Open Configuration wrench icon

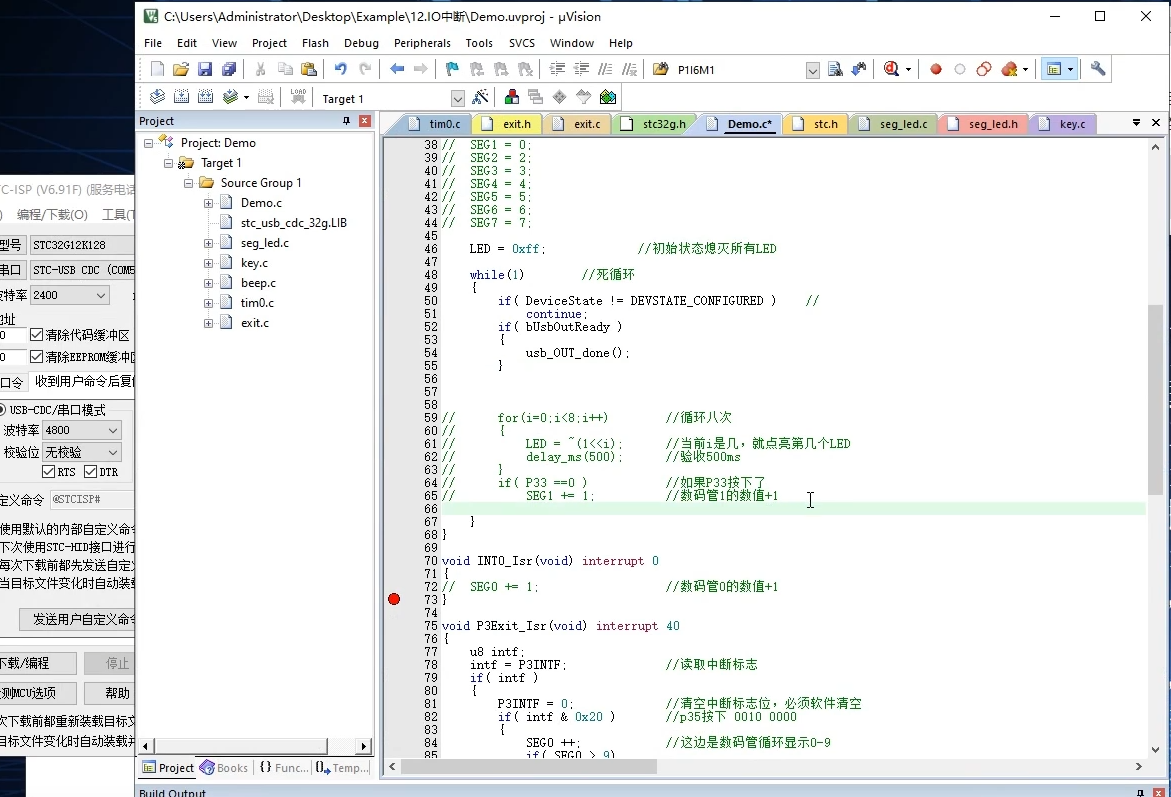[x=1097, y=69]
